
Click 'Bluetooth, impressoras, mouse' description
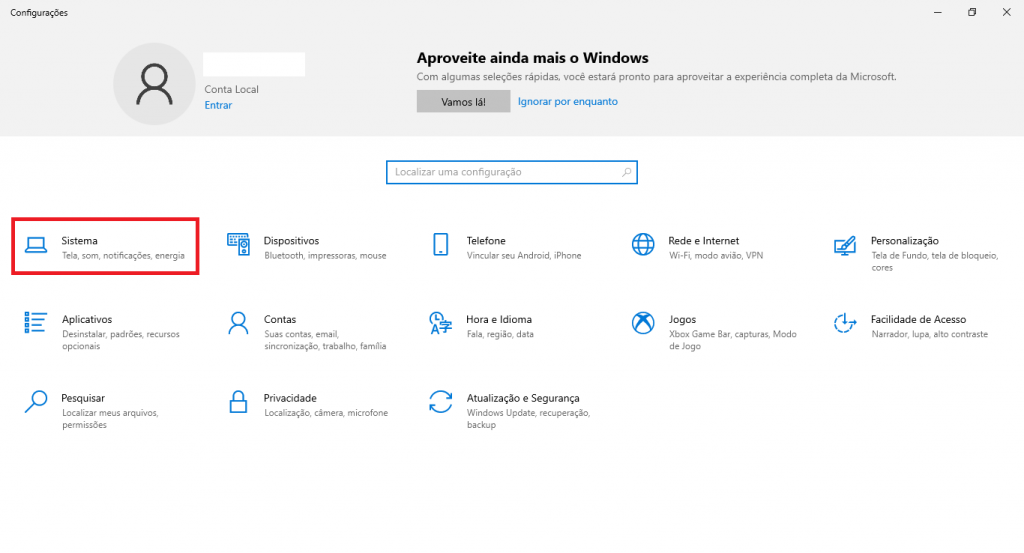(325, 255)
